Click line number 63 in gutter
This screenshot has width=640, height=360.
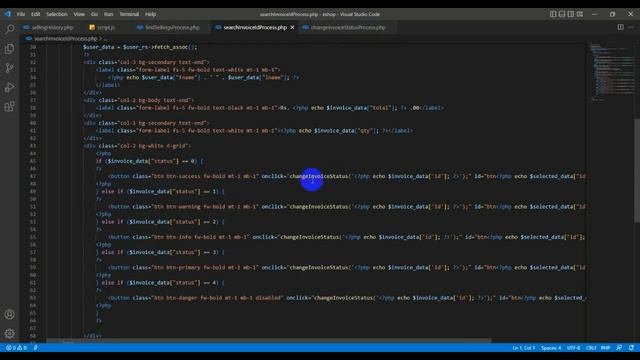(x=33, y=298)
